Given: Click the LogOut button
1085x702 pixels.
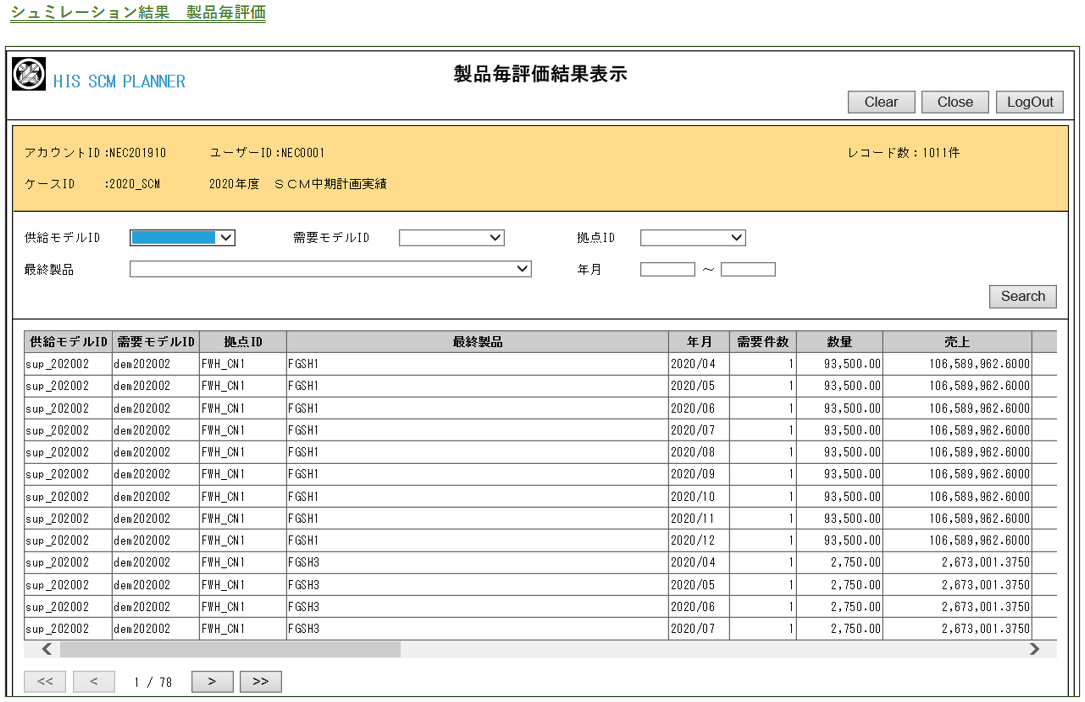Looking at the screenshot, I should click(x=1030, y=102).
